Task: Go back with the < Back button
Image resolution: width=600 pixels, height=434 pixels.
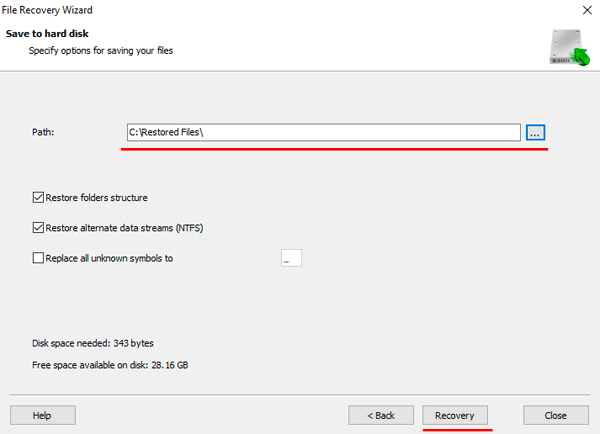Action: coord(381,415)
